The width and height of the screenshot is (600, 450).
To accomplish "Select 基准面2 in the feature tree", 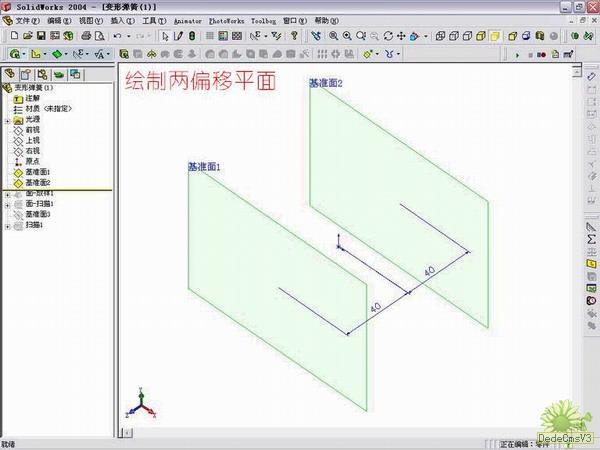I will [37, 183].
